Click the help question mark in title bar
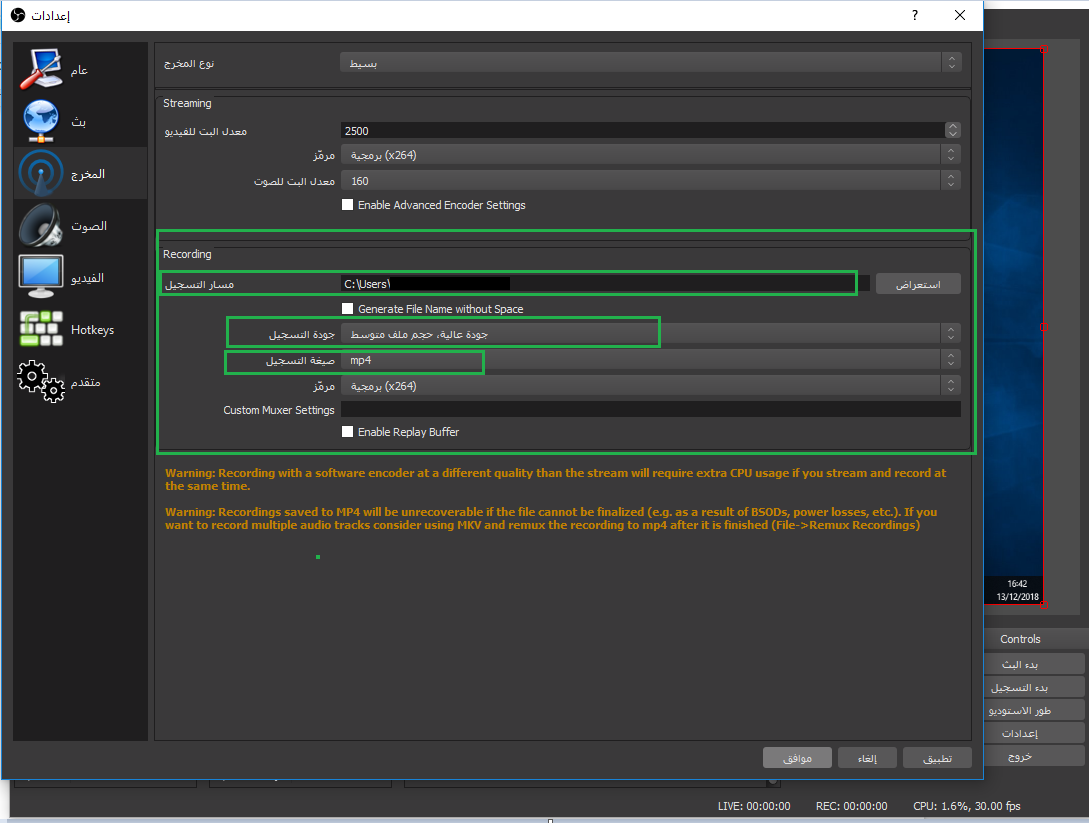1089x823 pixels. pyautogui.click(x=914, y=16)
